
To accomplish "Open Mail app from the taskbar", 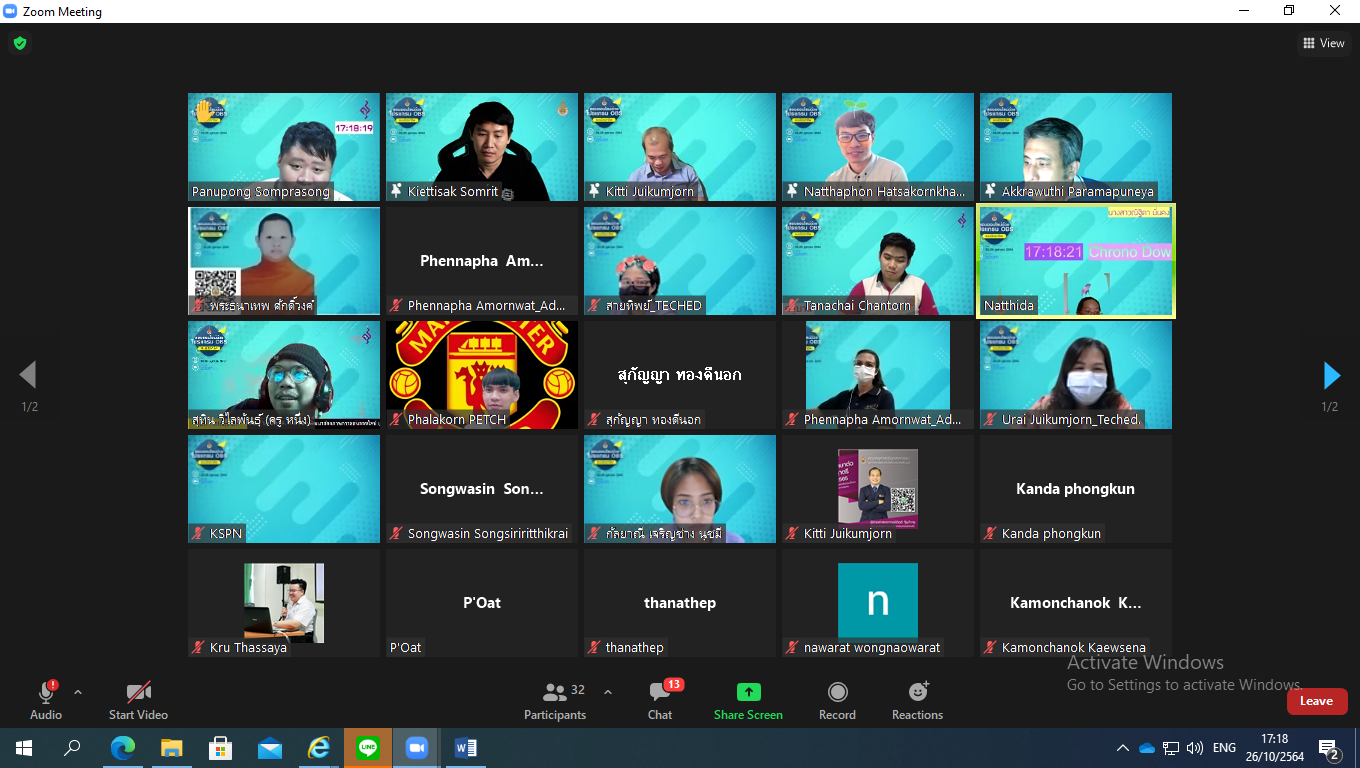I will (x=269, y=748).
